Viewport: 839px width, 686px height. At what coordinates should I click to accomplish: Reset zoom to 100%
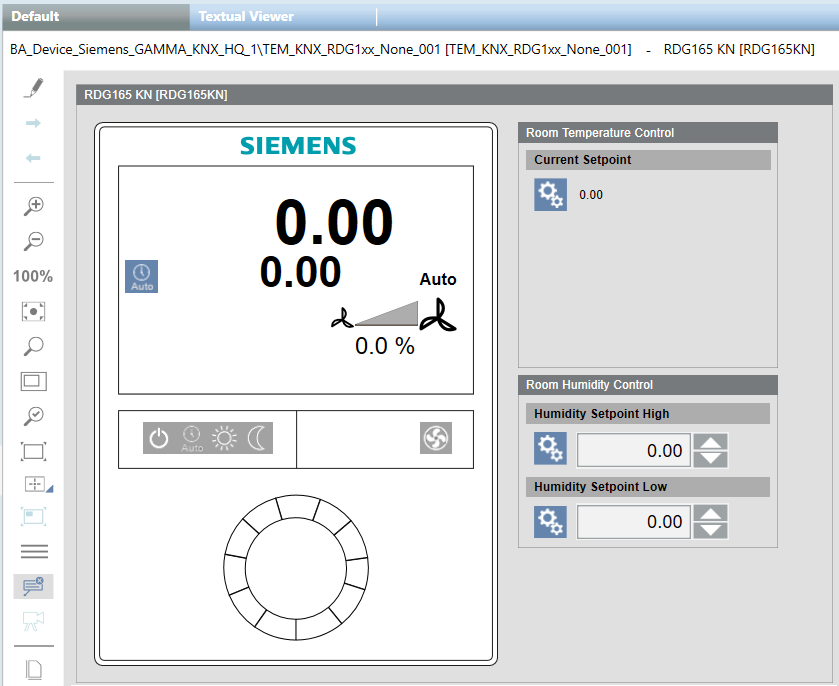pos(33,277)
